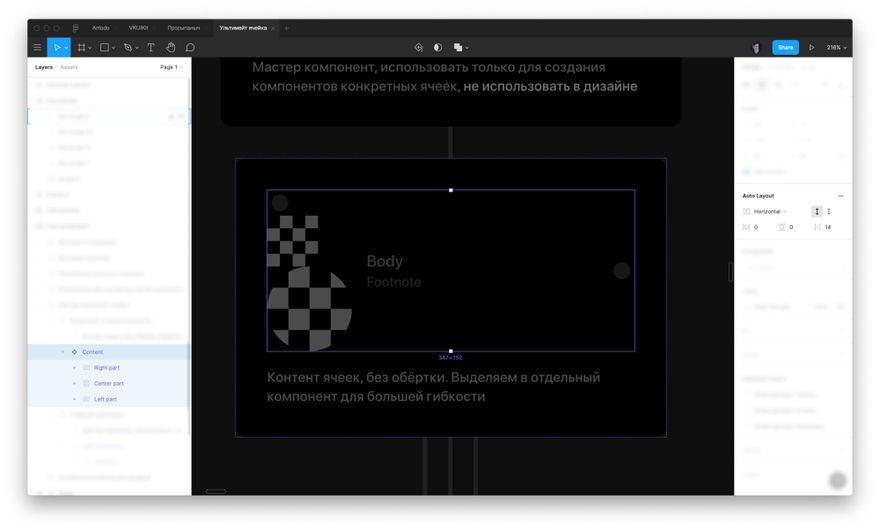880x532 pixels.
Task: Edit the item spacing value 14
Action: [x=828, y=227]
